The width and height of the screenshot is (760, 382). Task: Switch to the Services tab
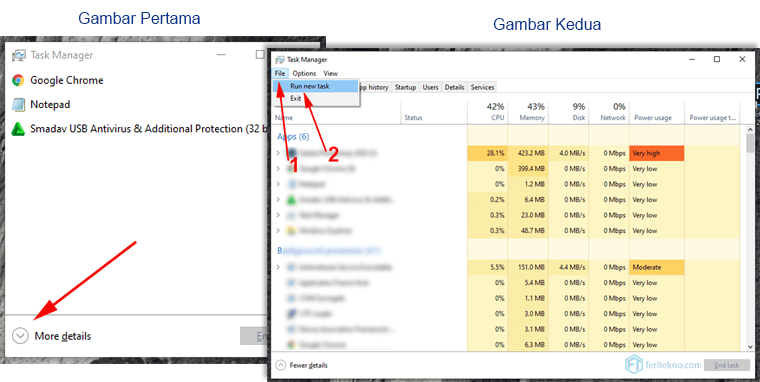(482, 87)
